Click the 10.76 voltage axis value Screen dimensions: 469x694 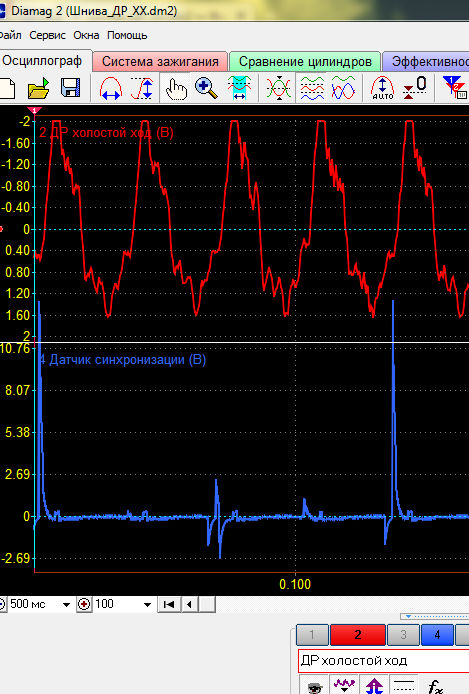[x=15, y=349]
